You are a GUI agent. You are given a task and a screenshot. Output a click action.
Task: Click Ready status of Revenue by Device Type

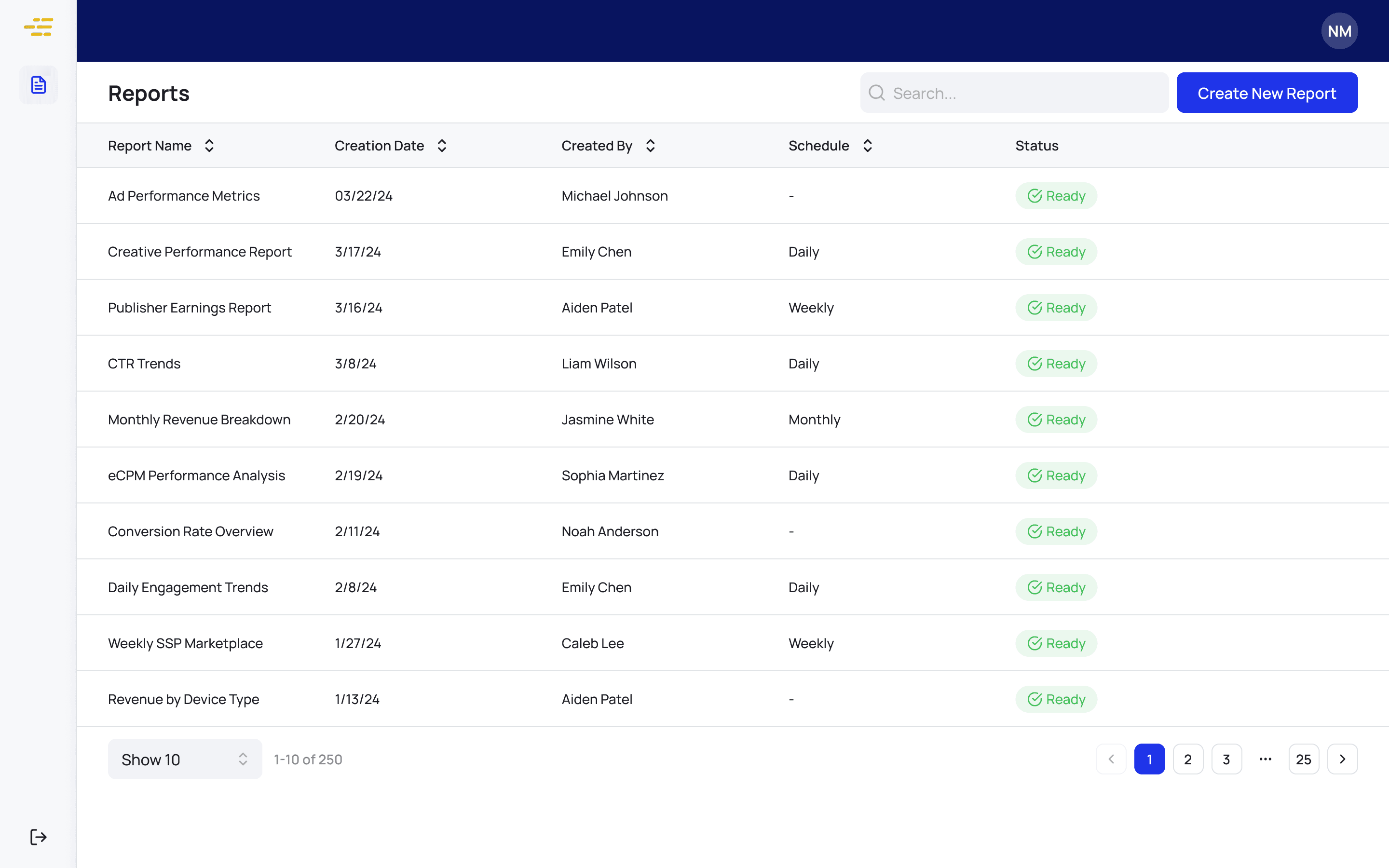(1056, 699)
